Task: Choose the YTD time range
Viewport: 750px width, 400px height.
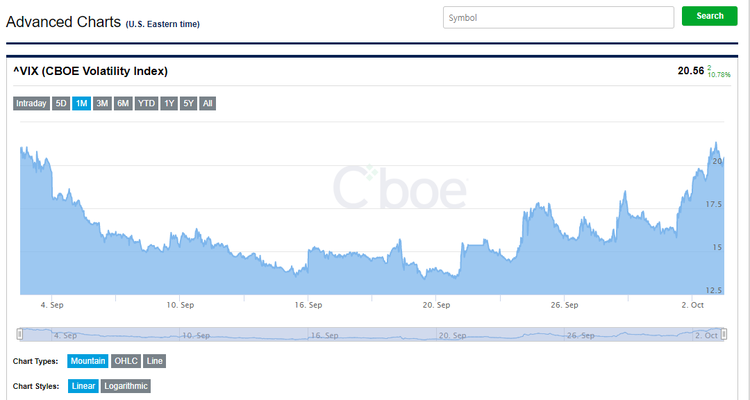Action: pos(146,103)
